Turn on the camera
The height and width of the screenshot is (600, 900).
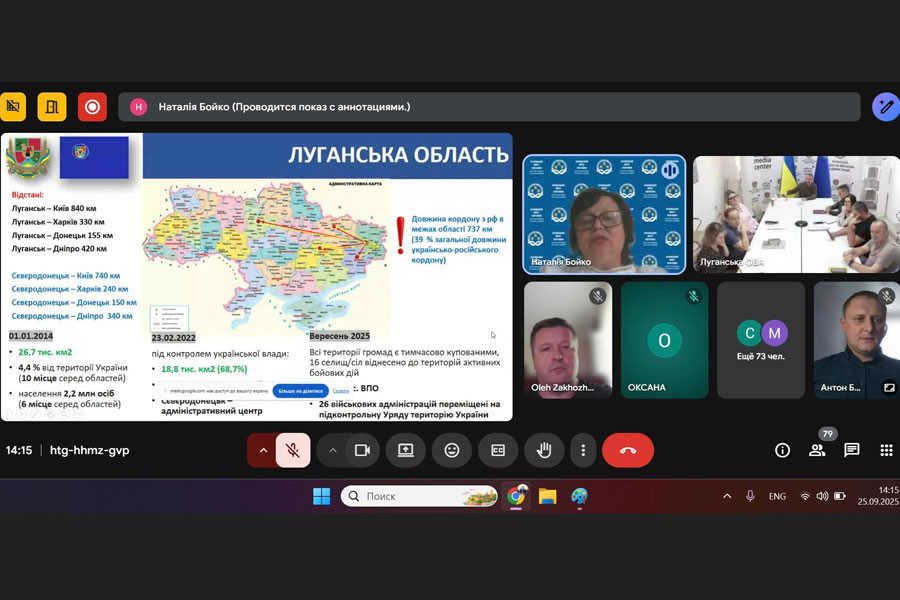362,450
